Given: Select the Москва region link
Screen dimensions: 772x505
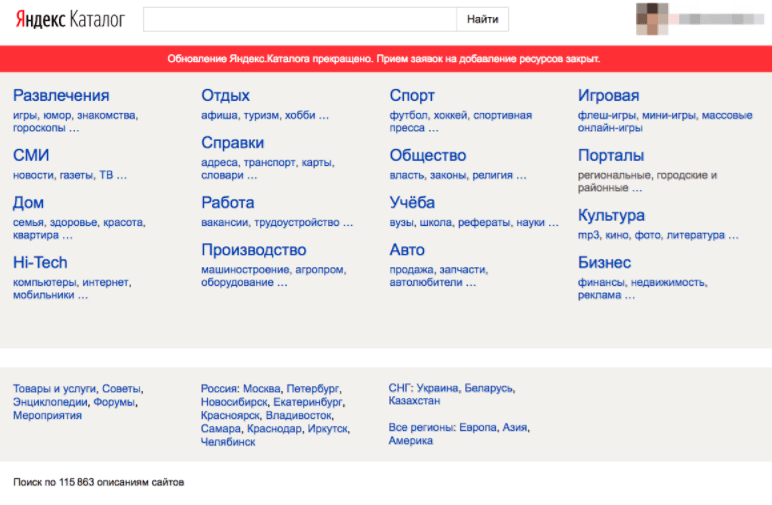Looking at the screenshot, I should pyautogui.click(x=262, y=389).
